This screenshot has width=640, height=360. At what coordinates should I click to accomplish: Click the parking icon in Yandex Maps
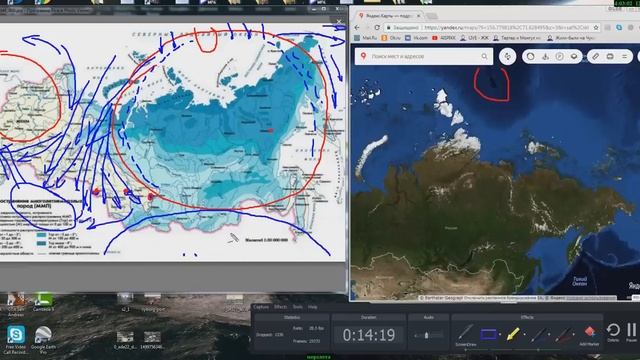(x=560, y=56)
